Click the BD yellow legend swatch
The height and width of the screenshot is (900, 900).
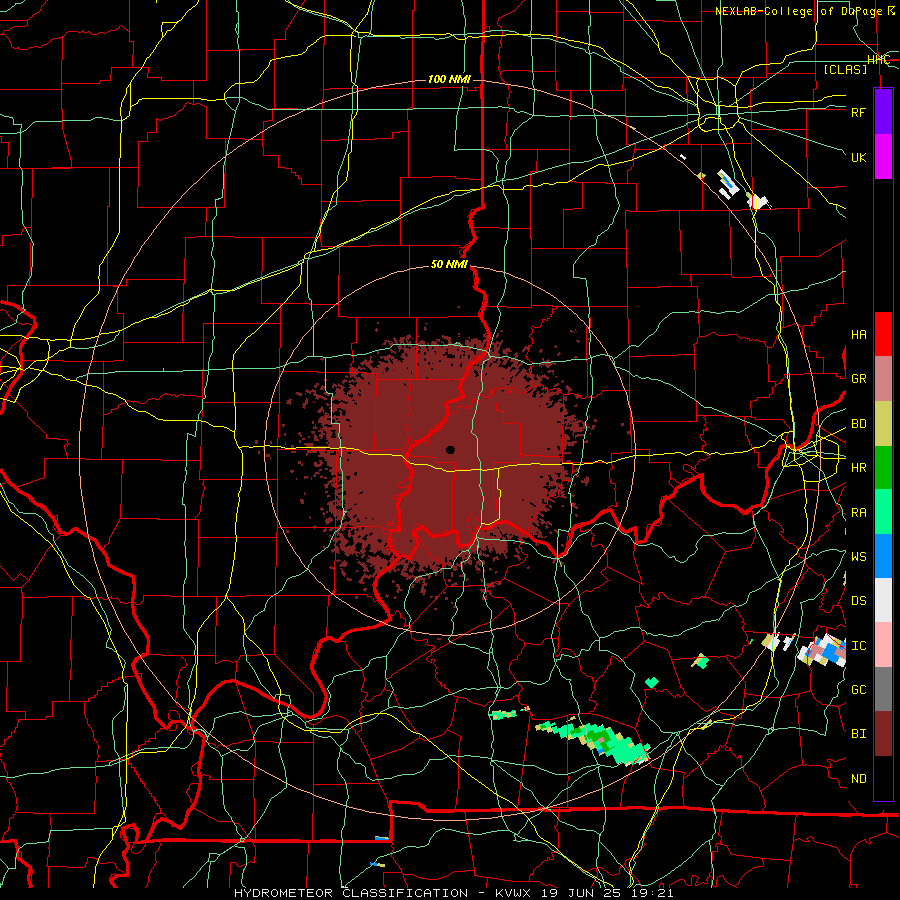[883, 424]
